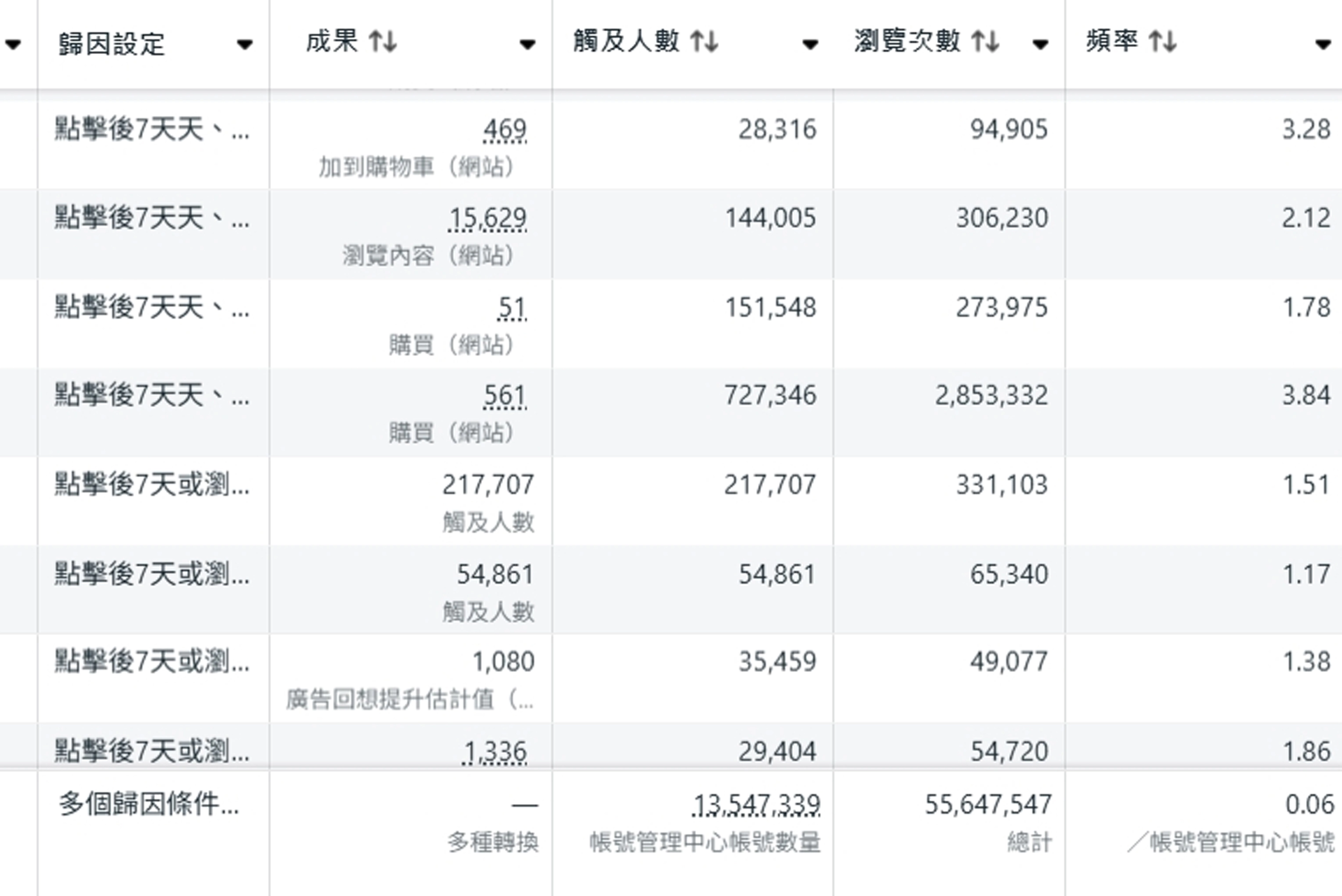Sort by the 成果 column arrows
The width and height of the screenshot is (1342, 896).
382,42
